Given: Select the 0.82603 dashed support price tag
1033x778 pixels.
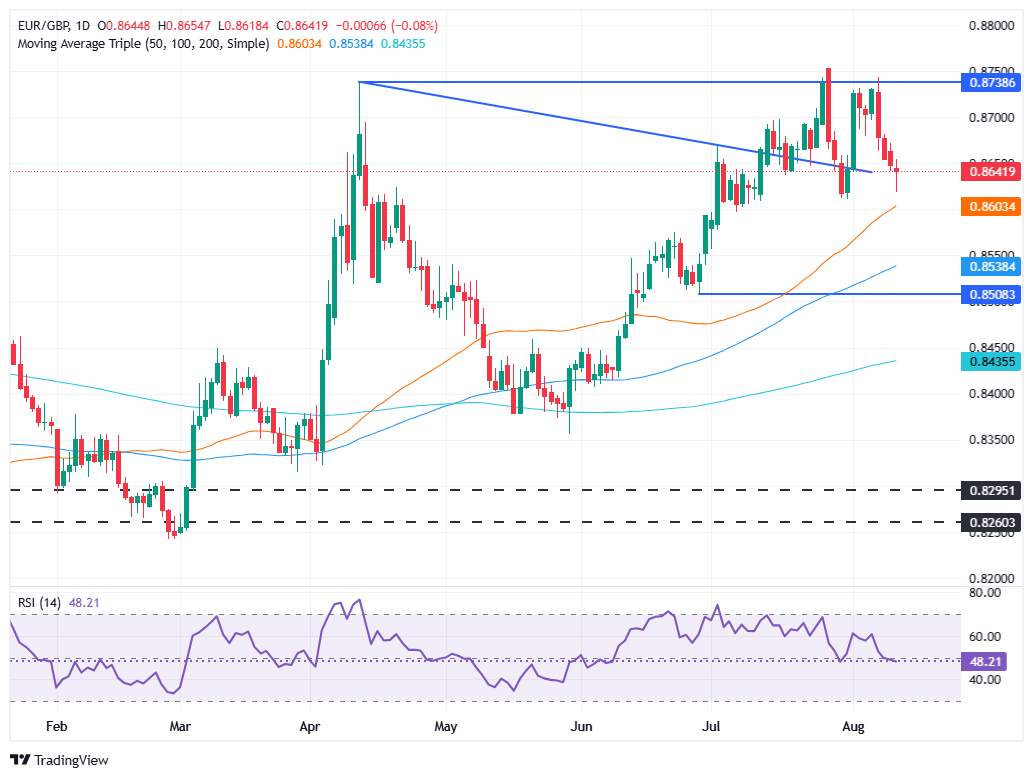Looking at the screenshot, I should [x=989, y=522].
